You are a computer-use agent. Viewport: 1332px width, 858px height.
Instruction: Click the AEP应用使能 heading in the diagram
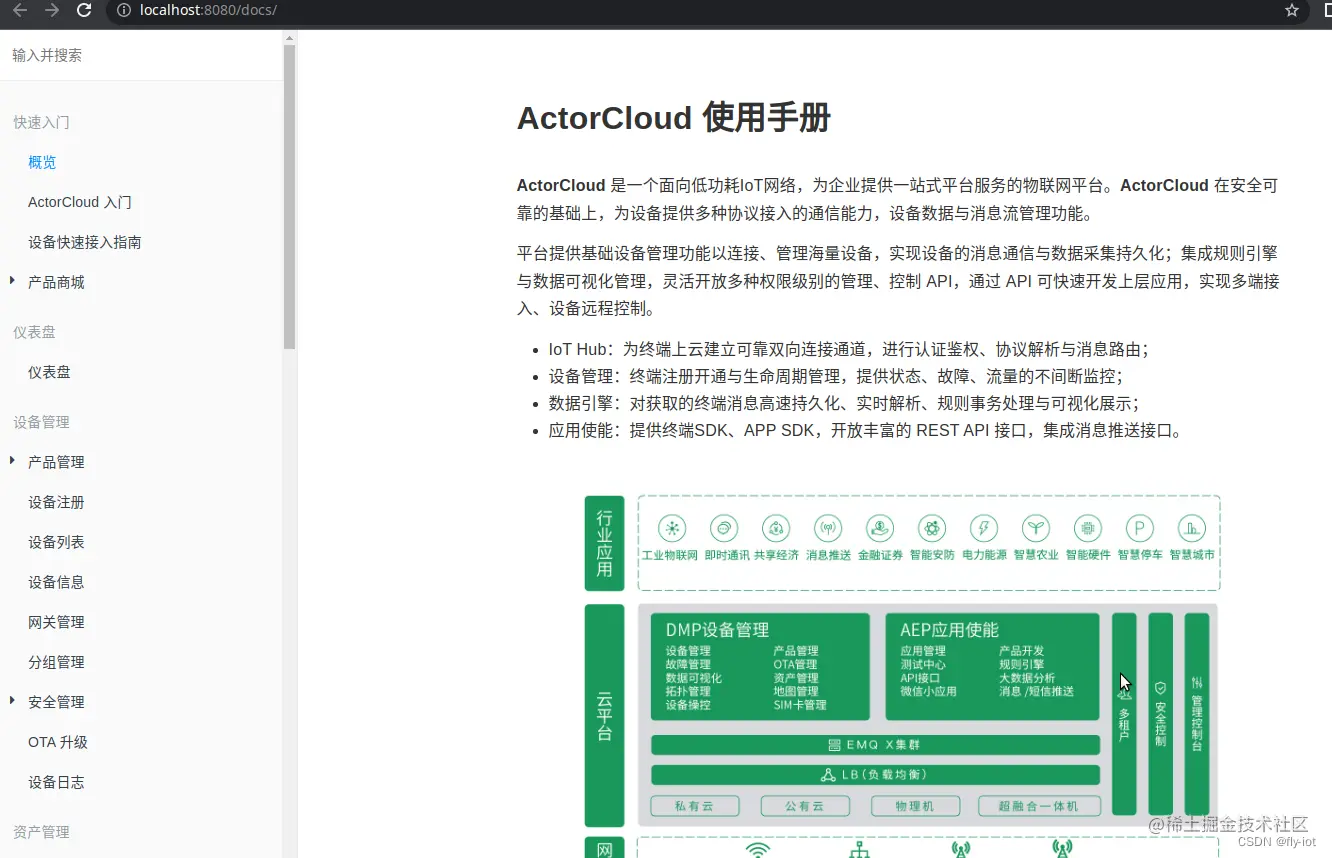pyautogui.click(x=949, y=630)
